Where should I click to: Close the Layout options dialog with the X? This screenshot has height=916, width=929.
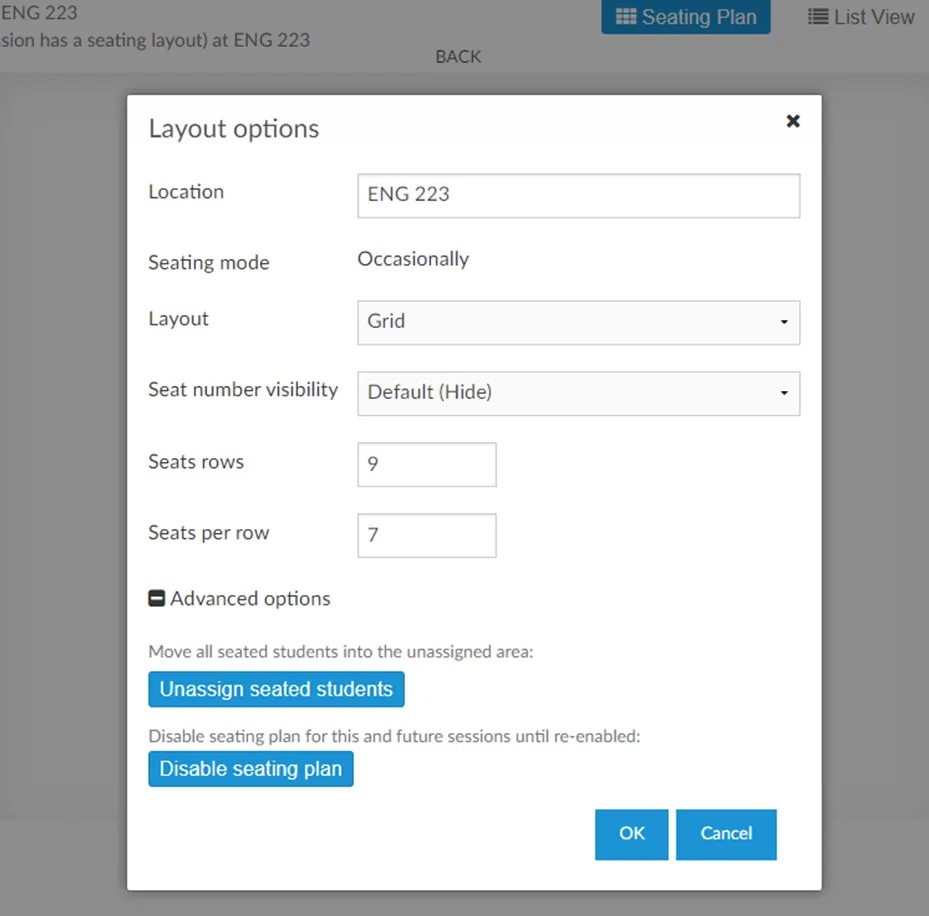pyautogui.click(x=793, y=121)
